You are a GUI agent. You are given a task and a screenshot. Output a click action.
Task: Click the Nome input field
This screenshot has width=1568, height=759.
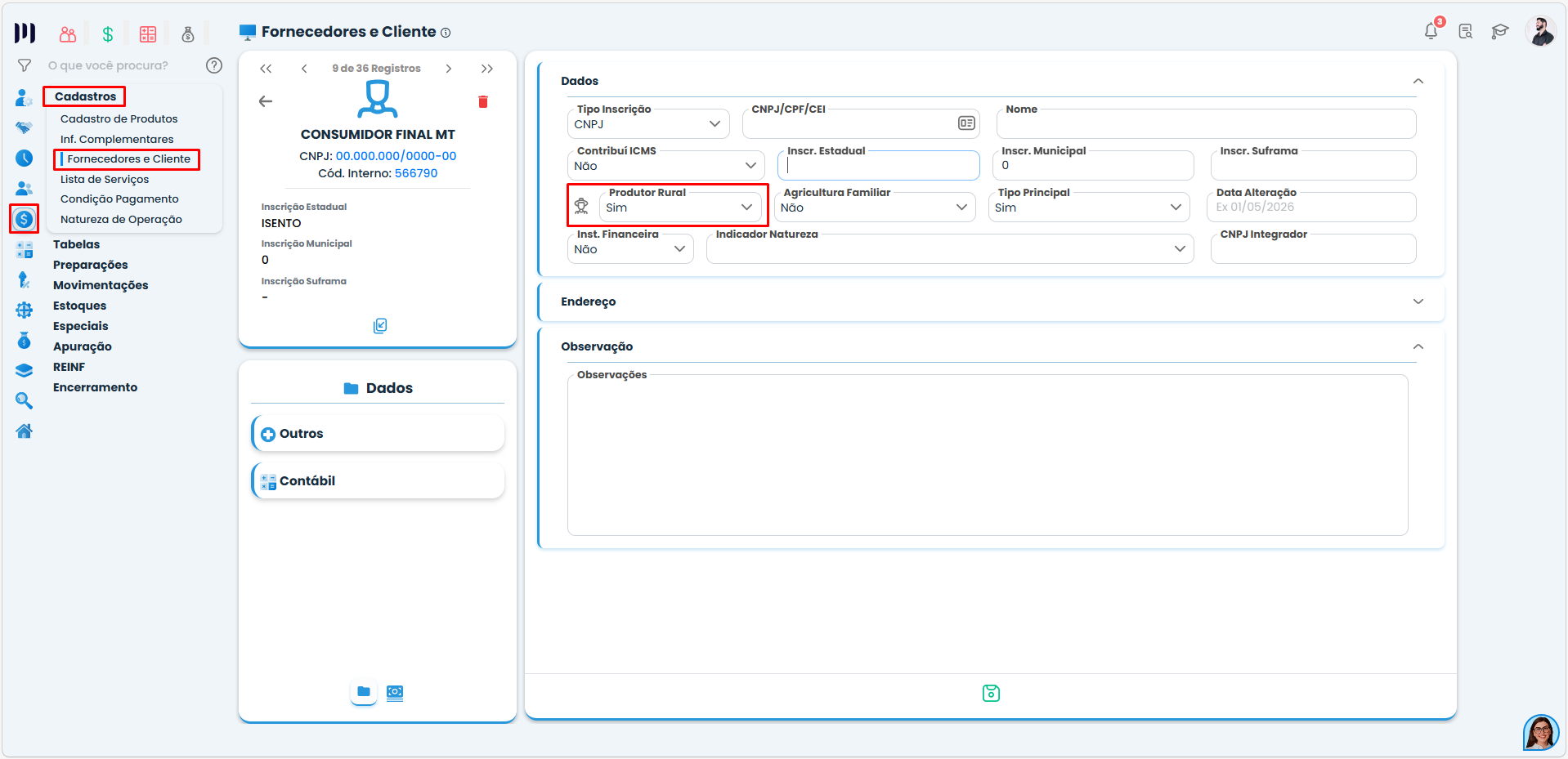tap(1207, 124)
